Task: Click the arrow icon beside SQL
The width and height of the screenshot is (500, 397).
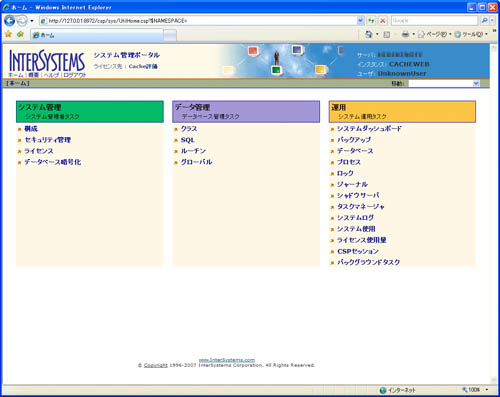Action: tap(176, 141)
